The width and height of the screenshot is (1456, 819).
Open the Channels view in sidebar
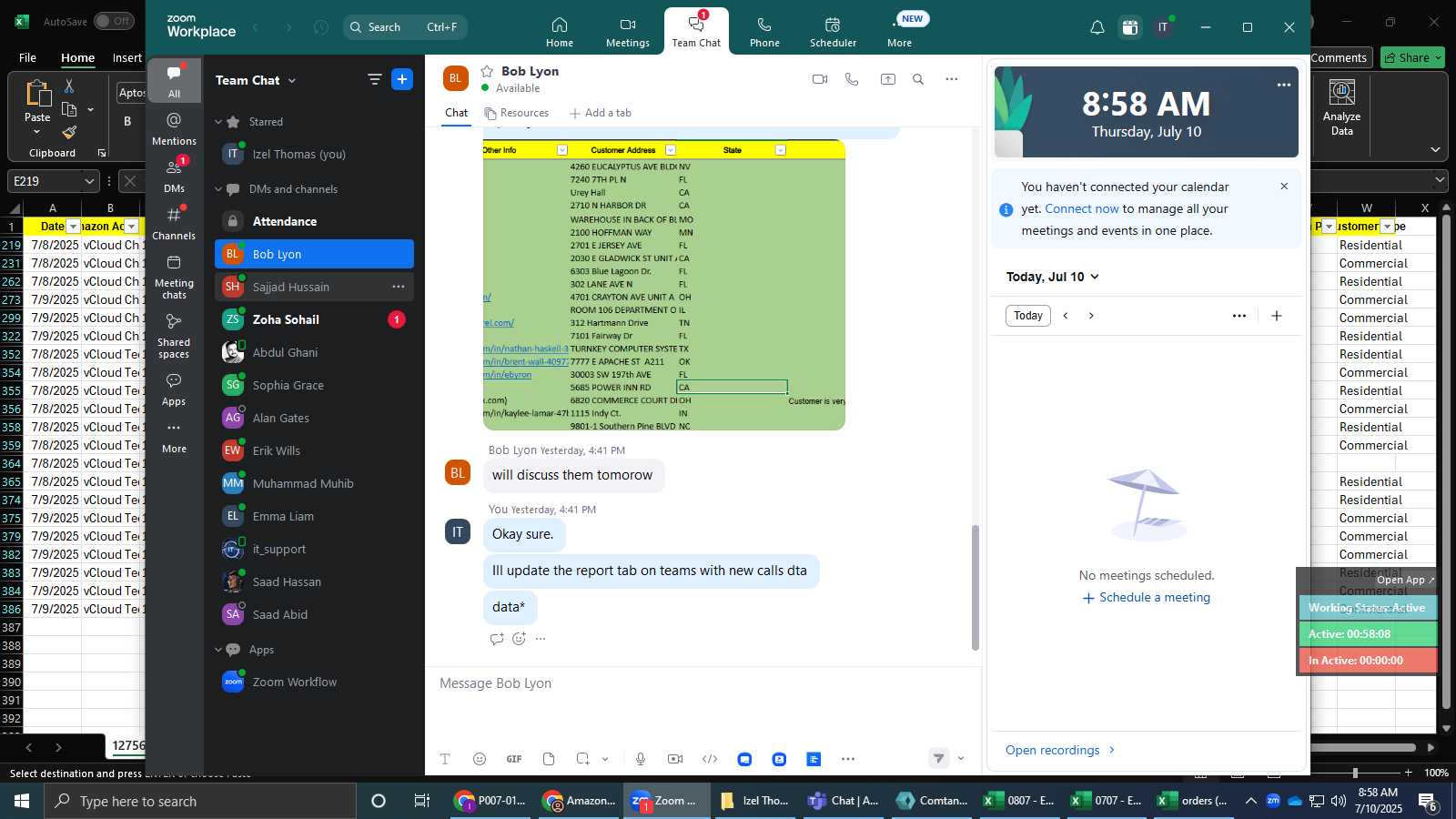tap(174, 223)
